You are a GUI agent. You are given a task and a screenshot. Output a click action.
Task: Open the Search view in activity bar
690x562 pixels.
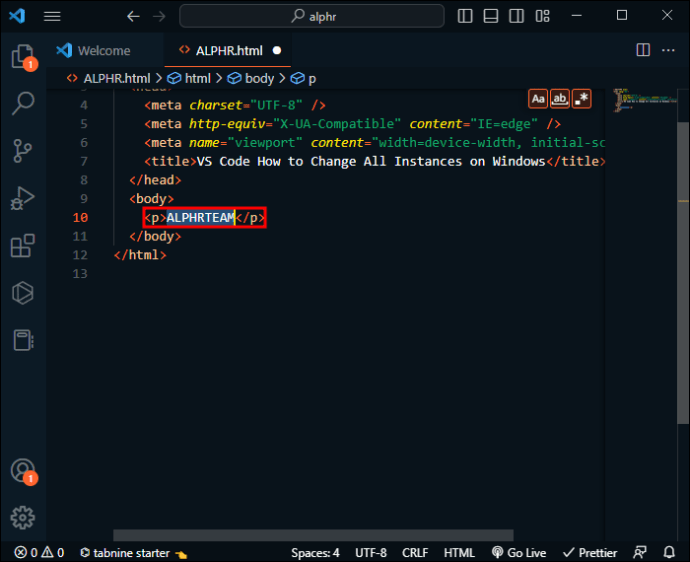[x=22, y=103]
